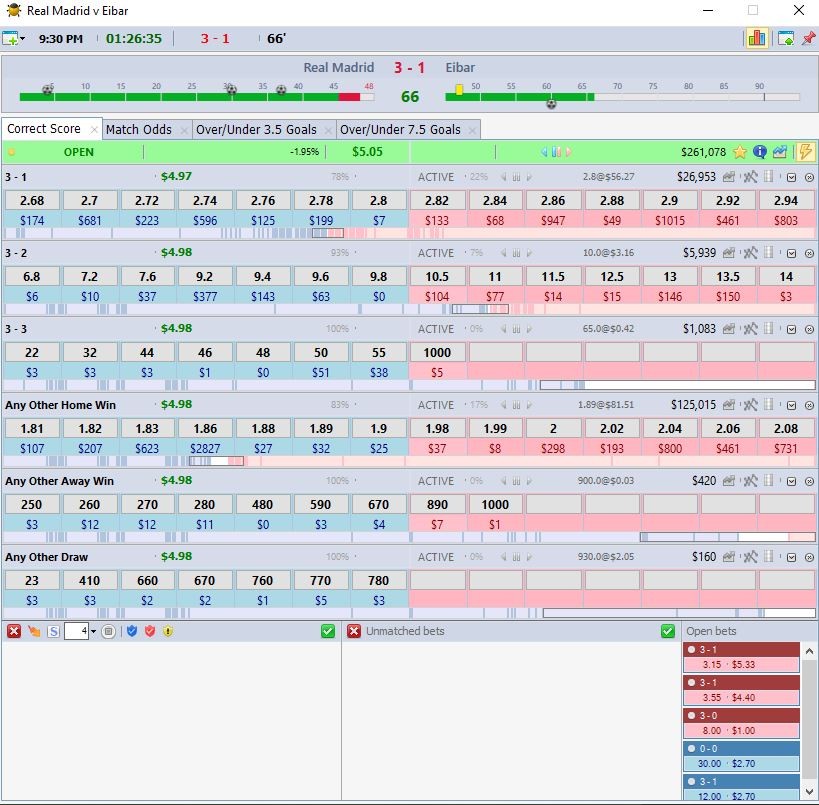
Task: Open chart icon for 3 - 3 row
Action: (729, 329)
